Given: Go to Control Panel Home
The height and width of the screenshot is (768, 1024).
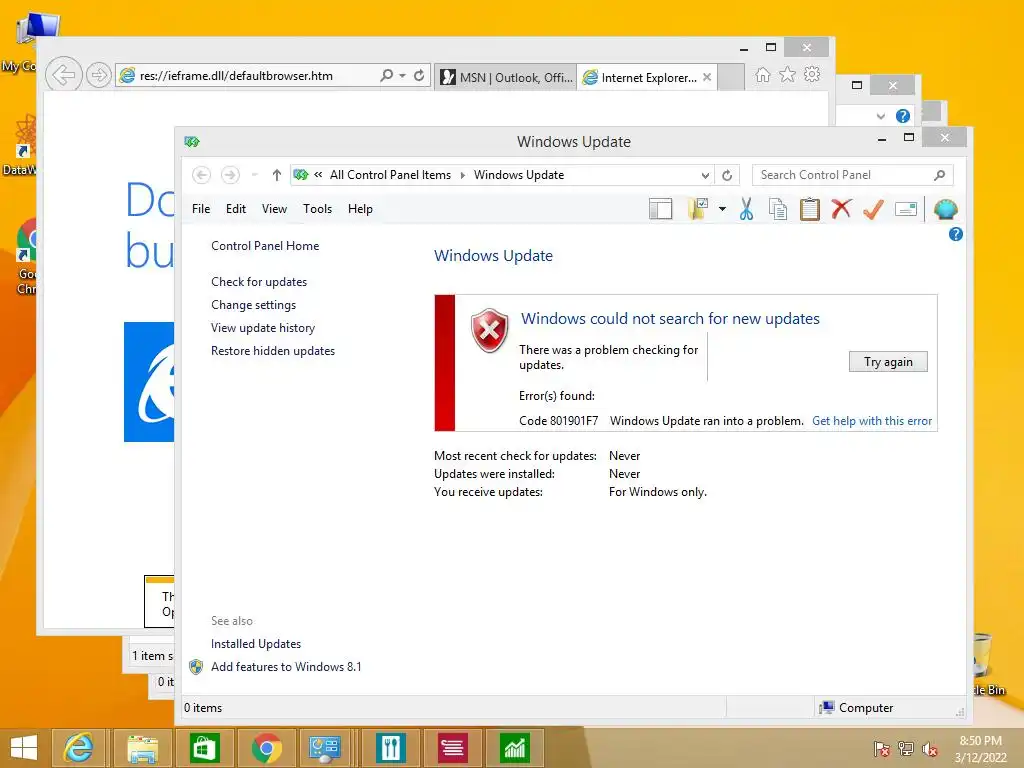Looking at the screenshot, I should [265, 246].
